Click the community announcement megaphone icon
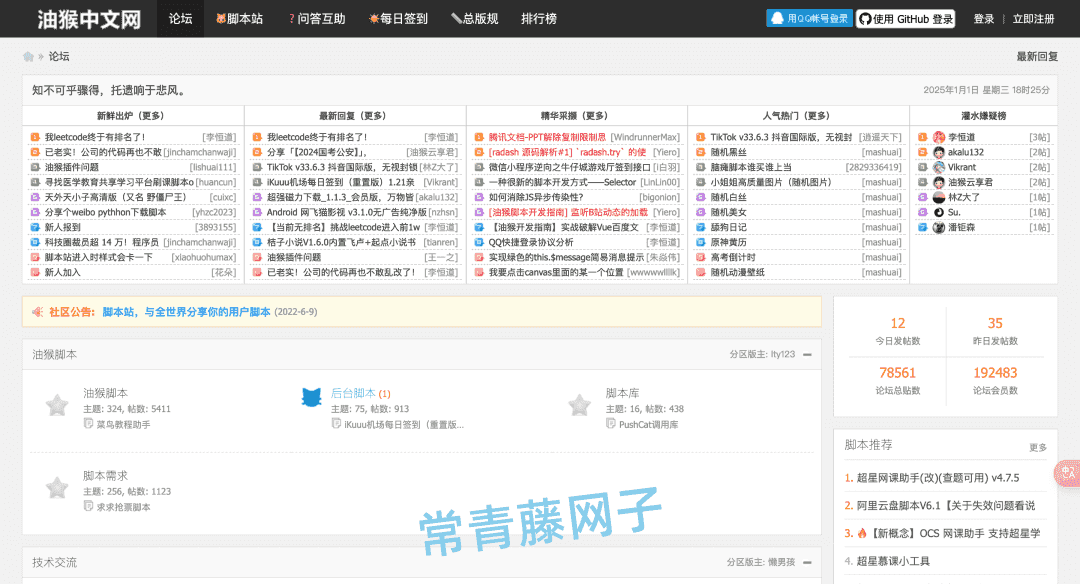 (x=37, y=312)
